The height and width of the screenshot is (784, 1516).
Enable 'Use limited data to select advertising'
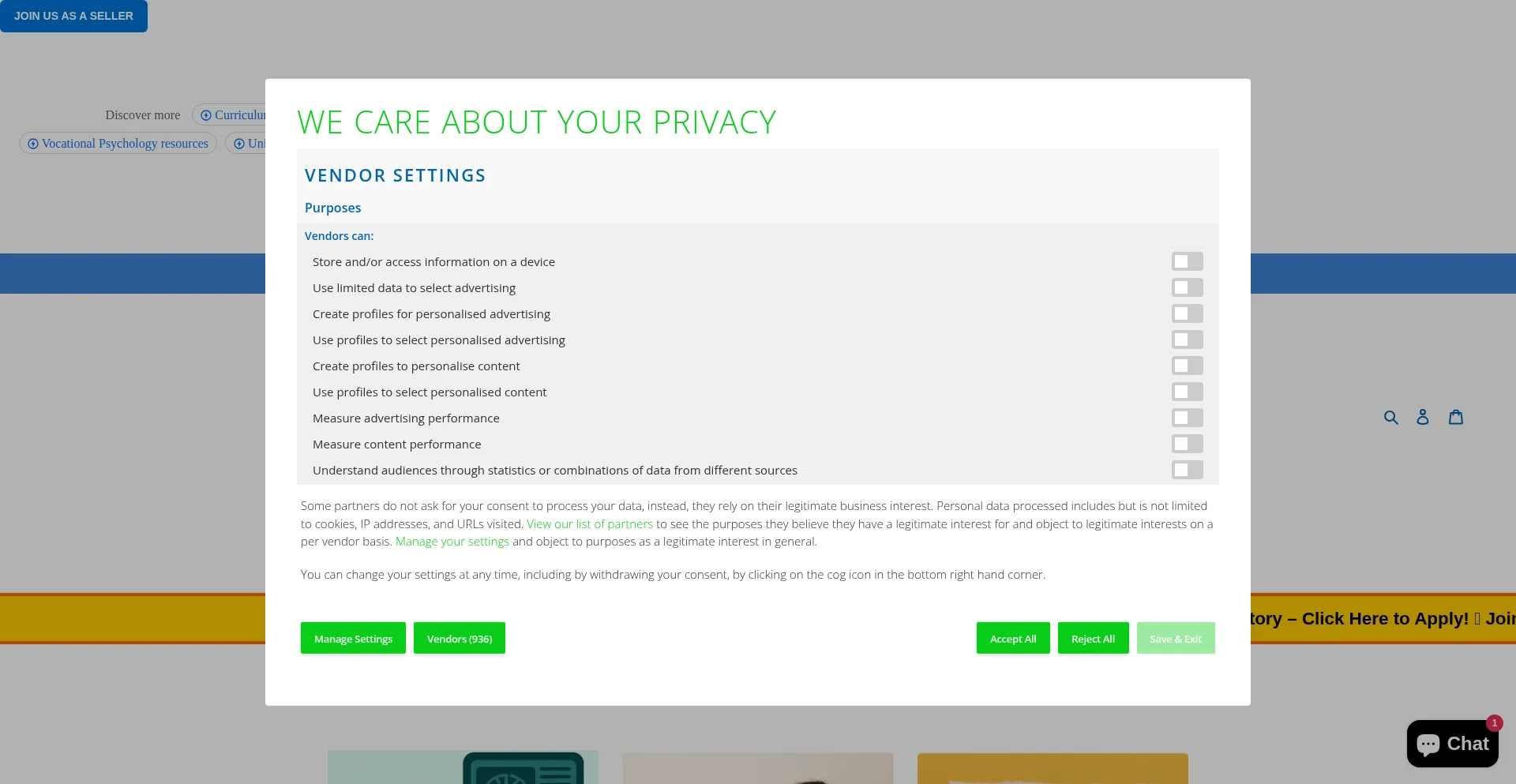pyautogui.click(x=1187, y=287)
